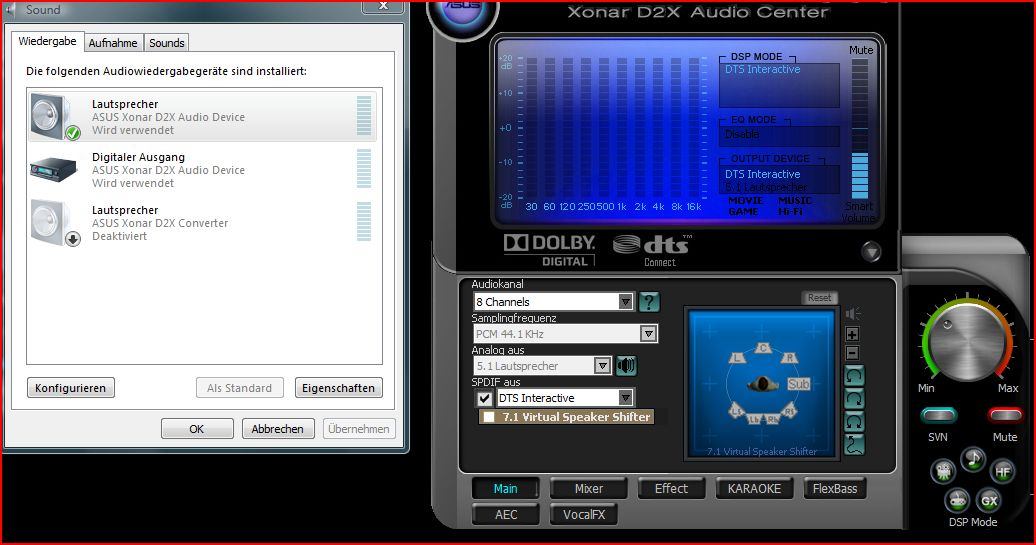Enable the GX DSP mode button
The width and height of the screenshot is (1036, 545).
click(988, 500)
